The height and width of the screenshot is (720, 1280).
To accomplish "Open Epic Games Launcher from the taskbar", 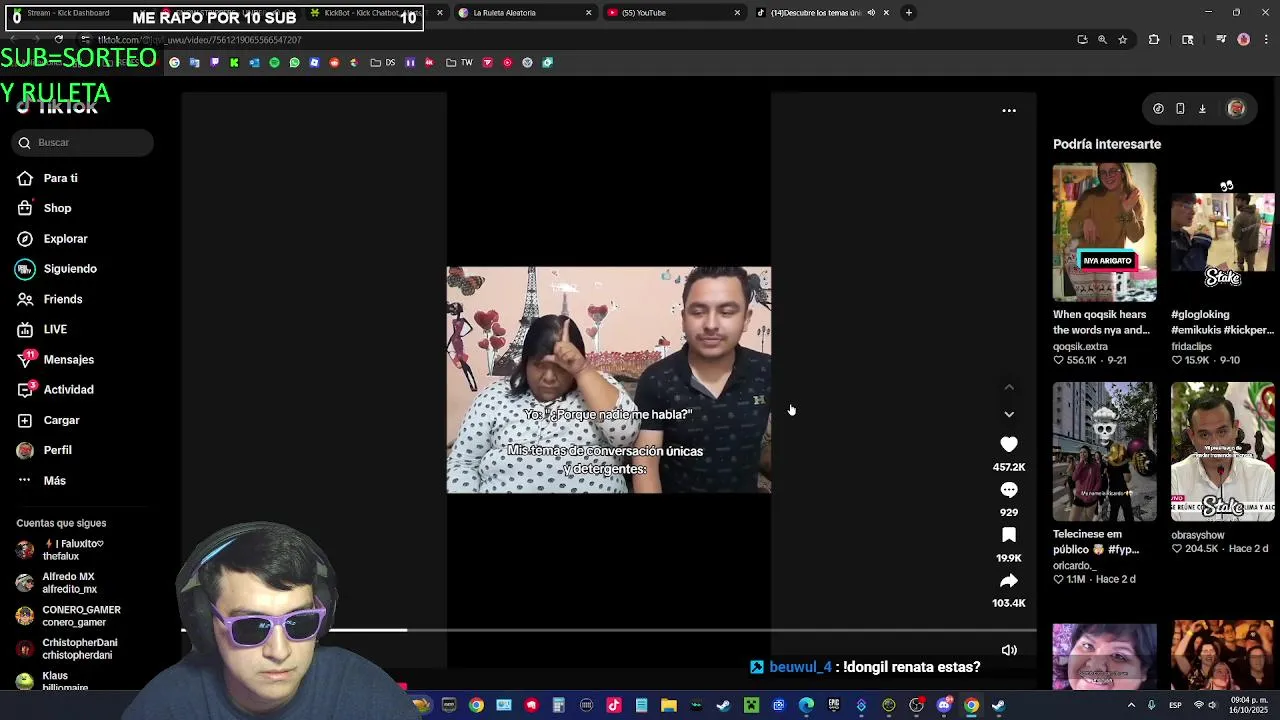I will (834, 706).
